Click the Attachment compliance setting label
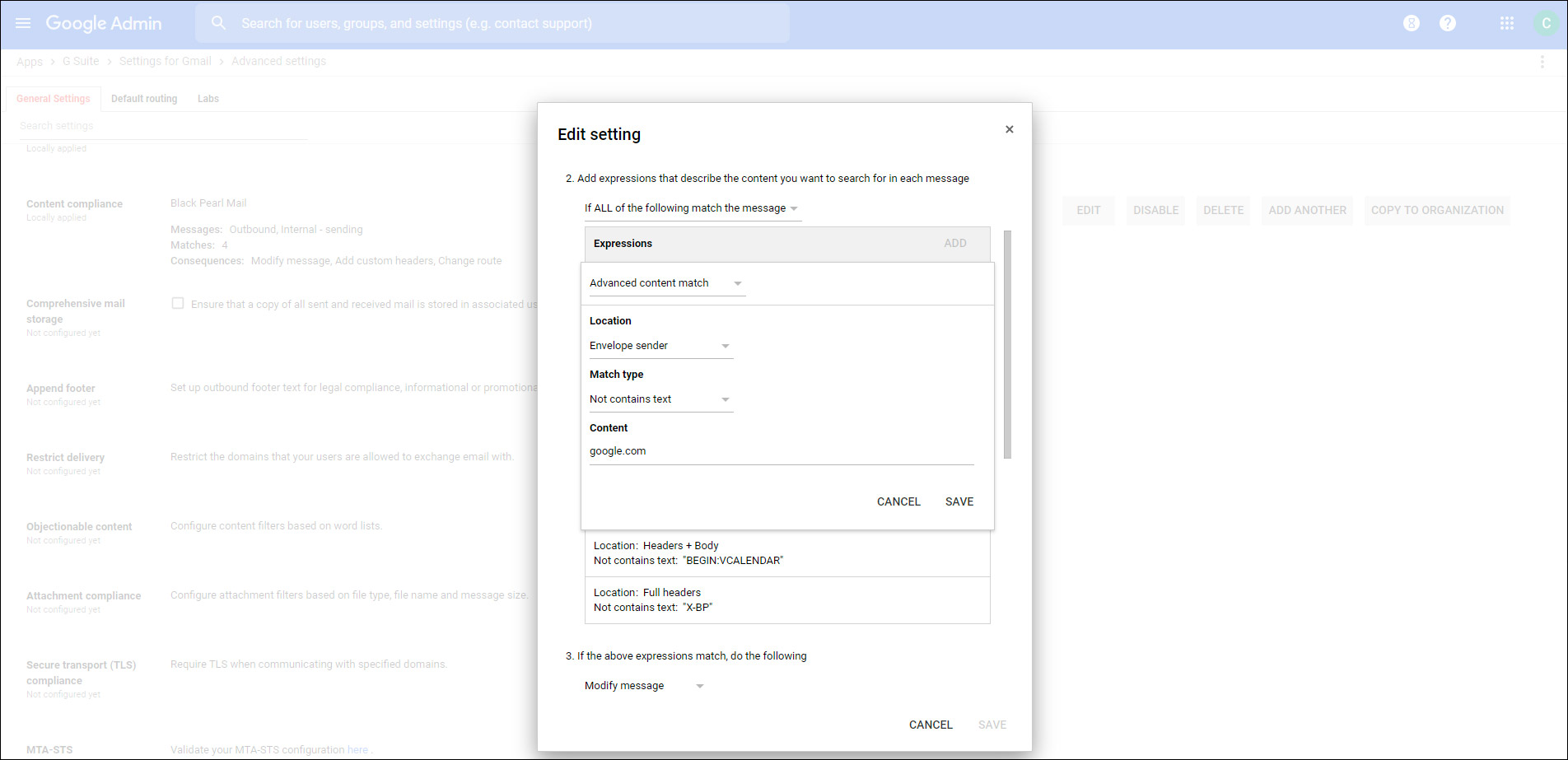 tap(83, 596)
